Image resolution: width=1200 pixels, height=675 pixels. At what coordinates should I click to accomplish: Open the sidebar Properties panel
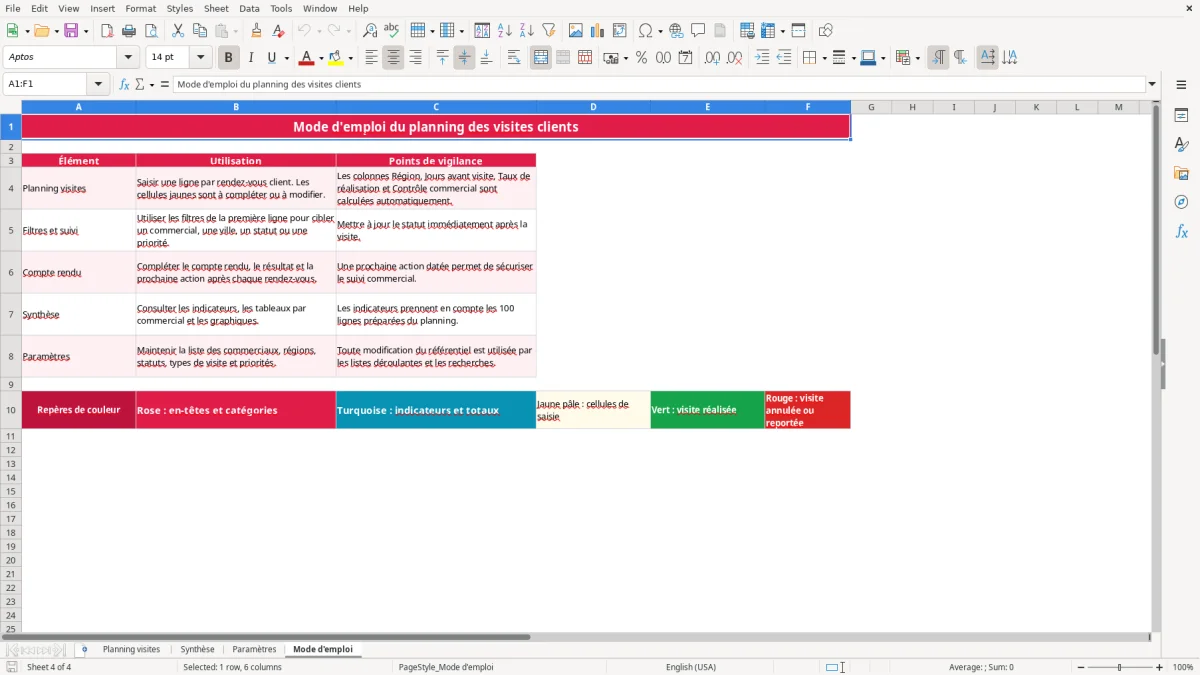point(1181,116)
